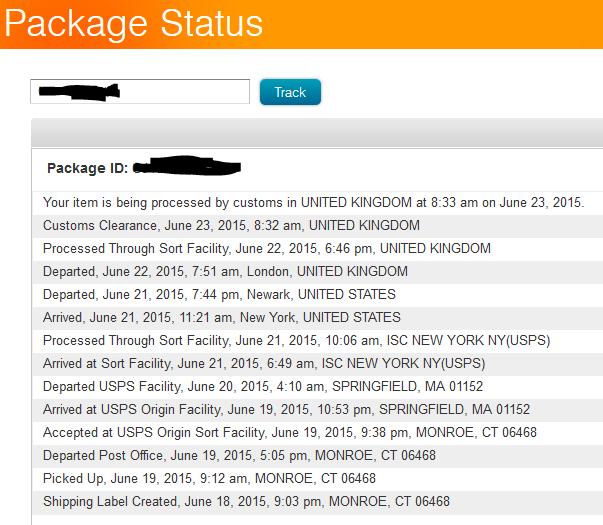
Task: Select the Customs Clearance June 23 row
Action: point(231,225)
